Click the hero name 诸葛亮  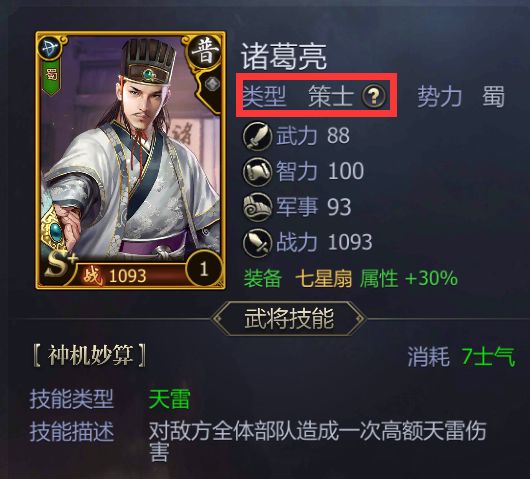(x=284, y=57)
